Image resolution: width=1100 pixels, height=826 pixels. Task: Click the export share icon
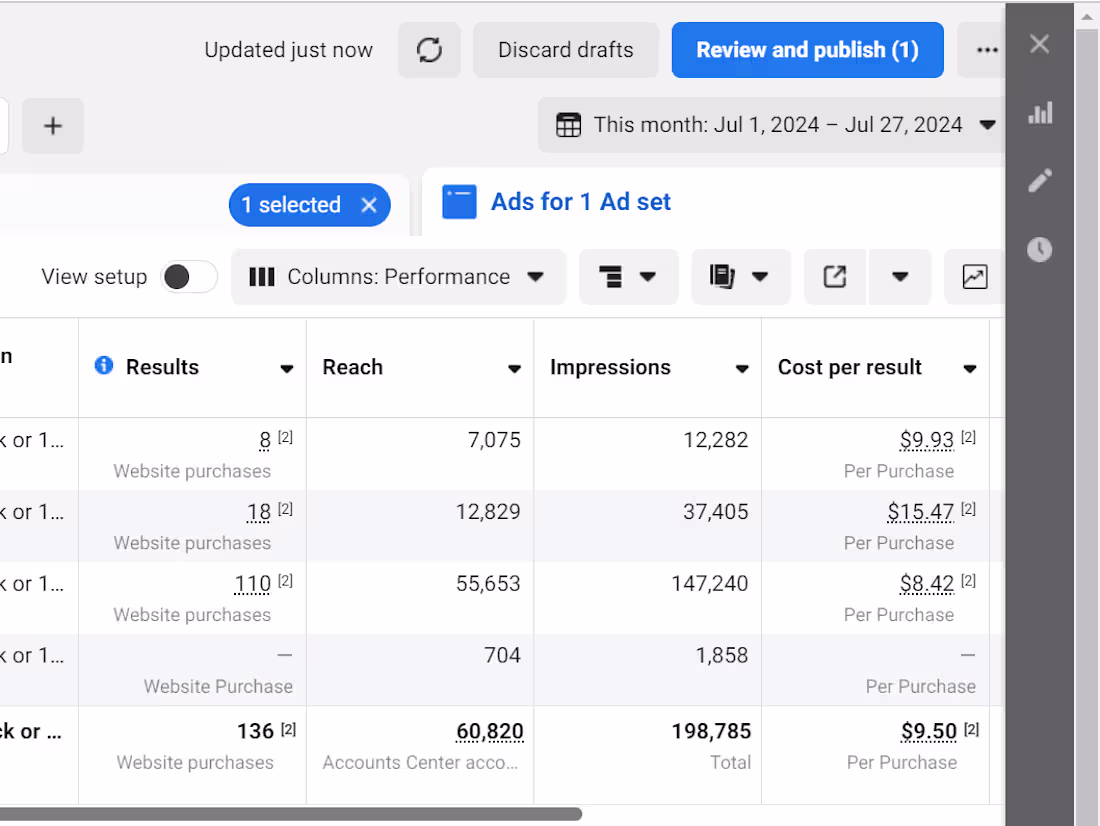tap(835, 277)
